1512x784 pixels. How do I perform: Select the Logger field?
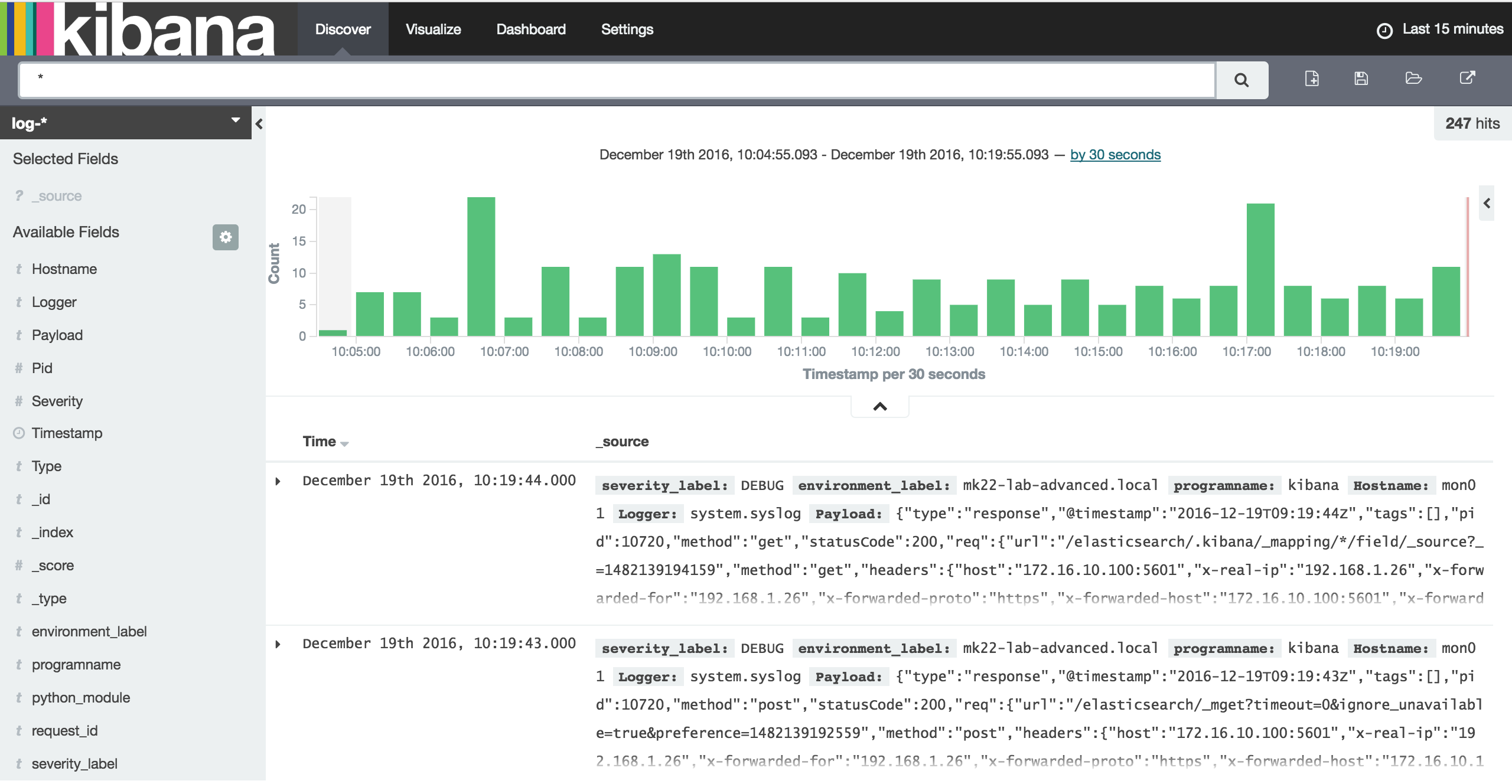pos(54,302)
